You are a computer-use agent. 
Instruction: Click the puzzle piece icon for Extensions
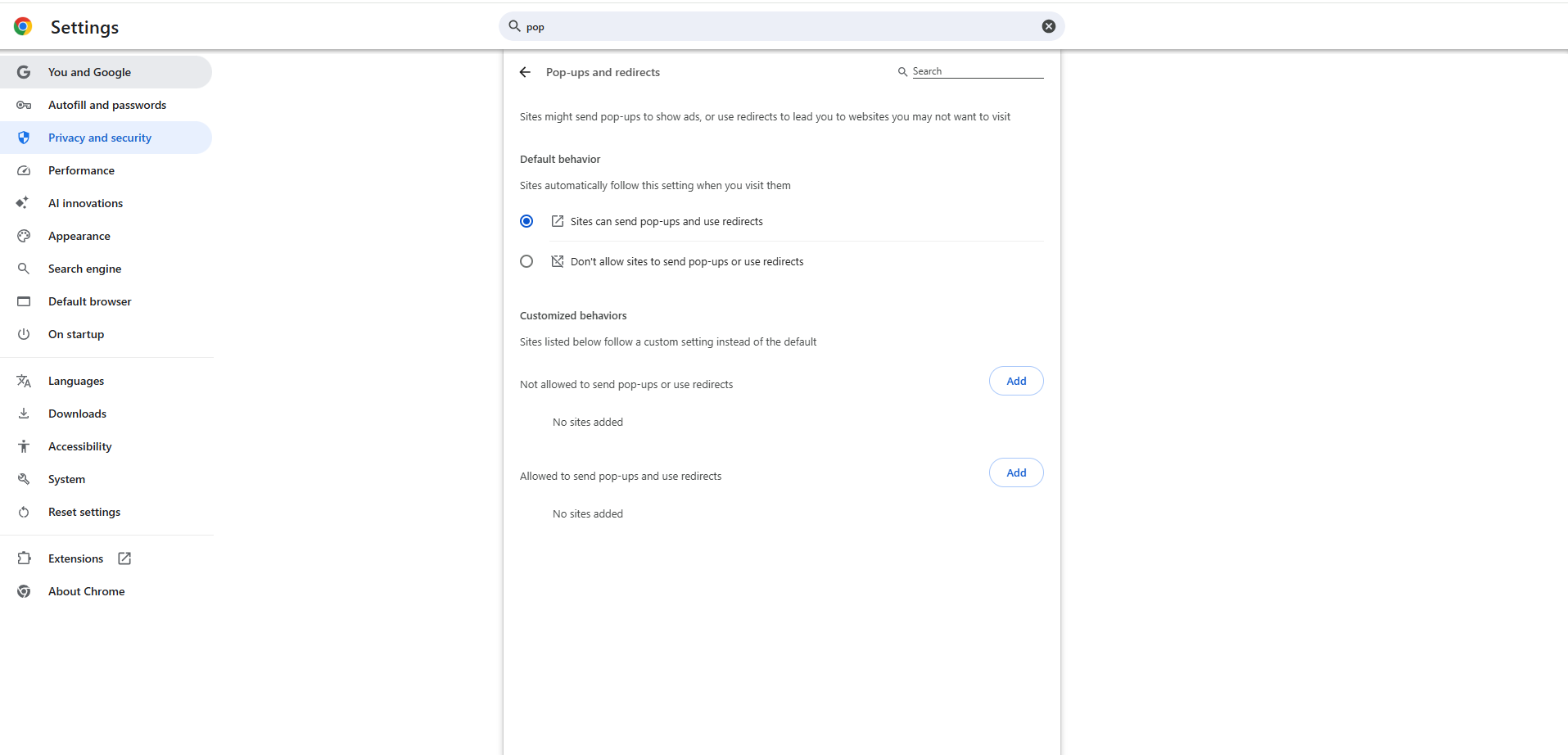coord(24,558)
